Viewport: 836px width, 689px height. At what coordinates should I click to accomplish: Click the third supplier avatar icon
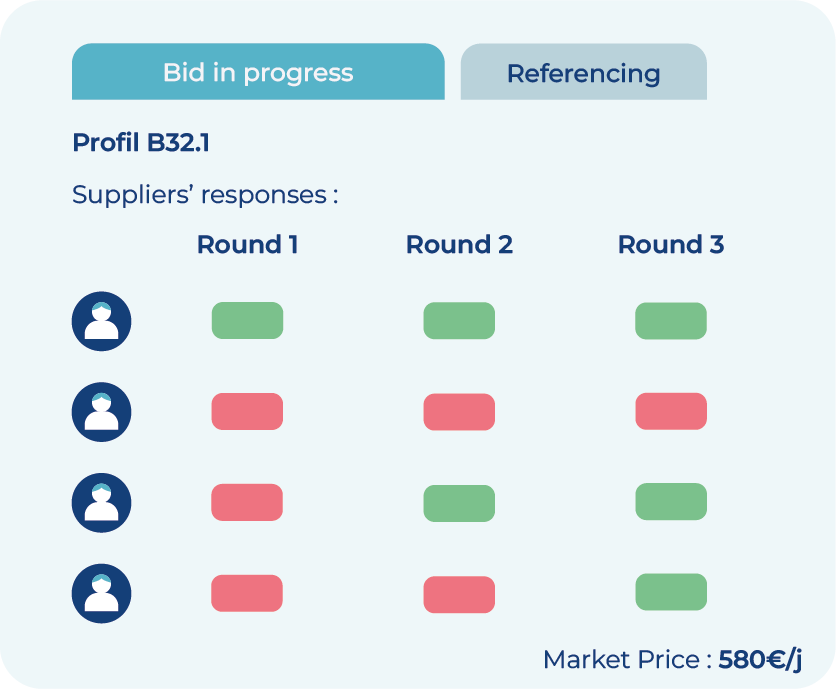click(x=101, y=503)
